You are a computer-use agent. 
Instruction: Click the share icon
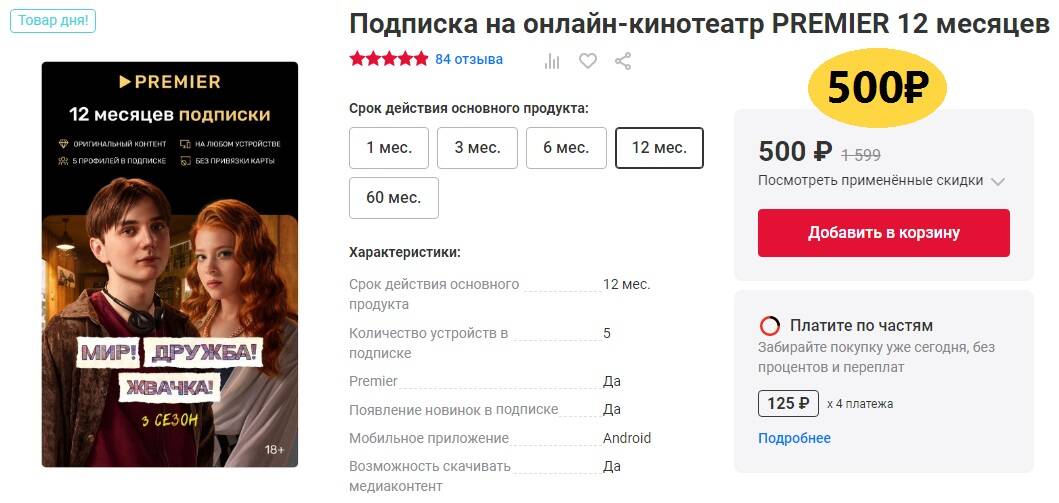pos(623,61)
